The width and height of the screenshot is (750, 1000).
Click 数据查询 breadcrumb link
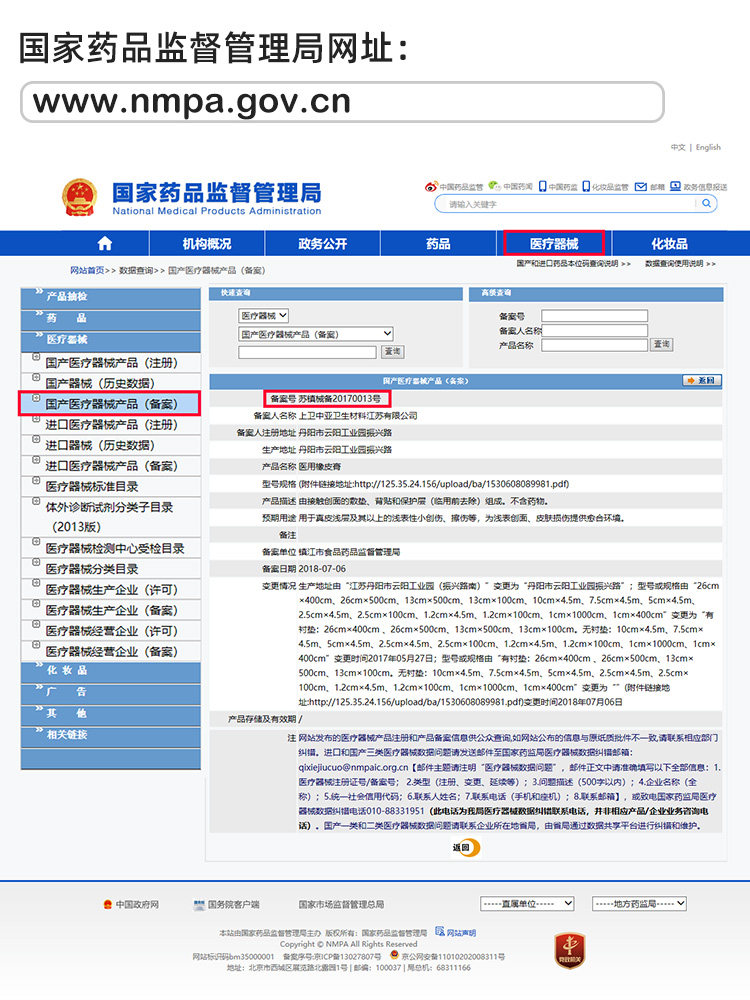pos(136,270)
